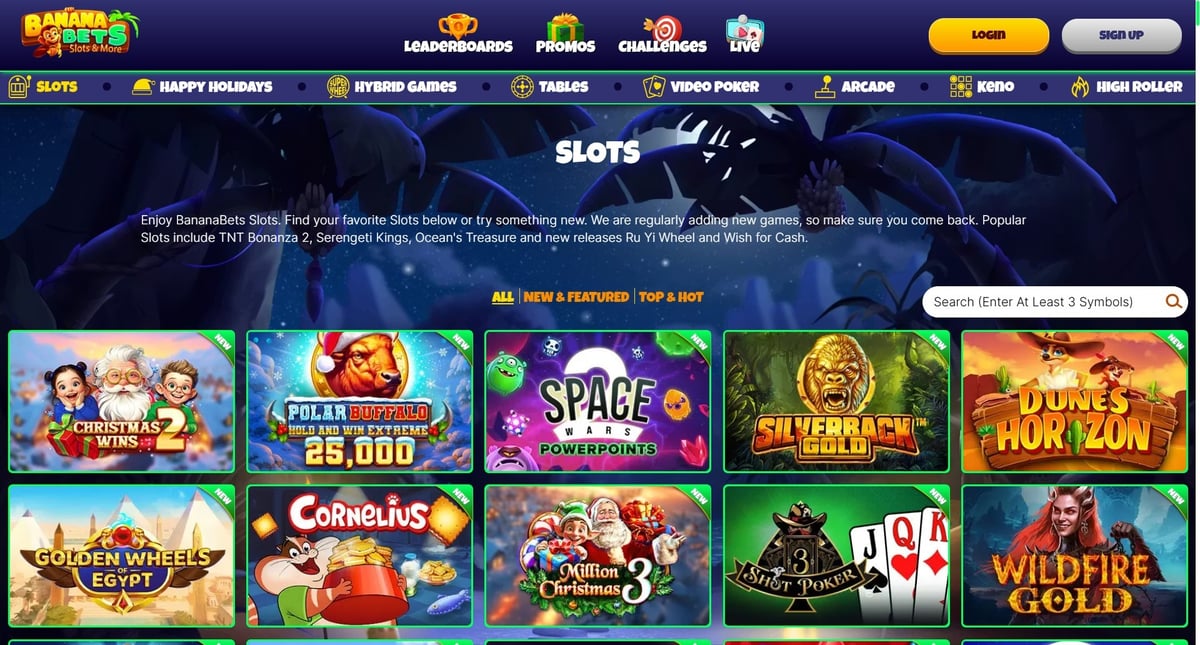Switch to the Top & Hot filter
The image size is (1200, 645).
pyautogui.click(x=671, y=296)
